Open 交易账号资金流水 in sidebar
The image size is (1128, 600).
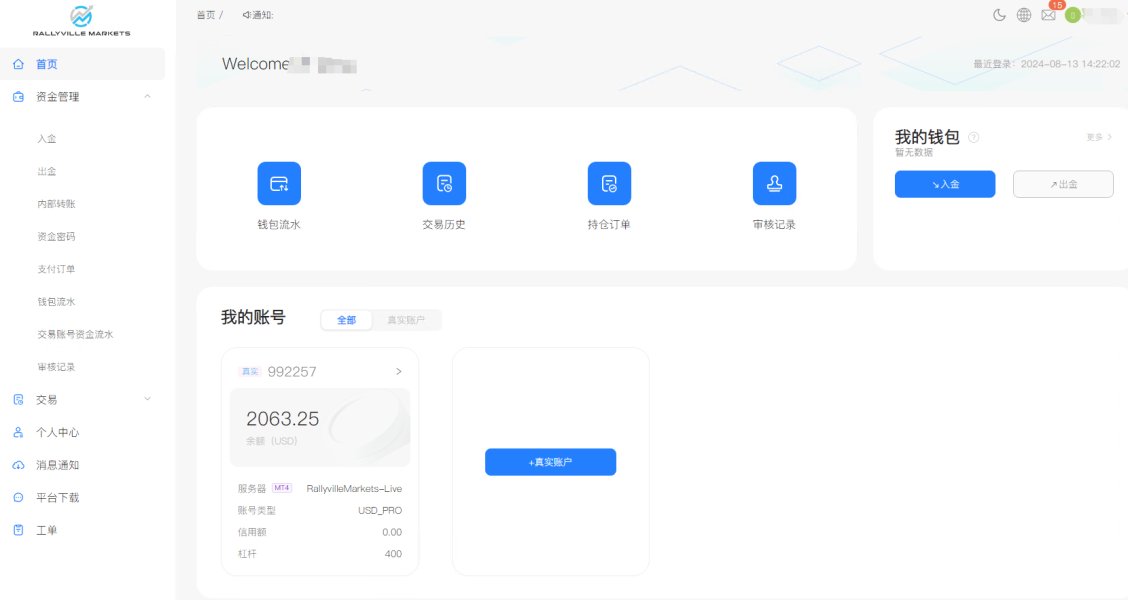pos(75,334)
